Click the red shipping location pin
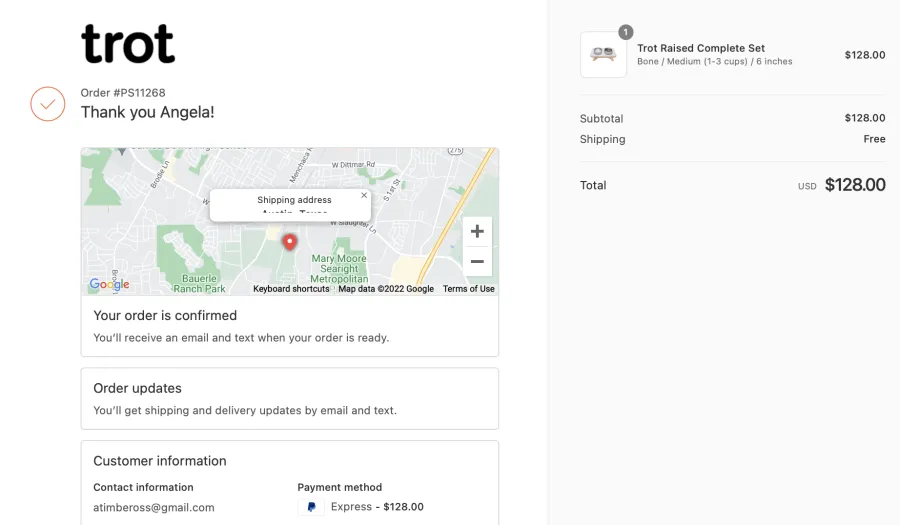The height and width of the screenshot is (525, 900). tap(290, 242)
